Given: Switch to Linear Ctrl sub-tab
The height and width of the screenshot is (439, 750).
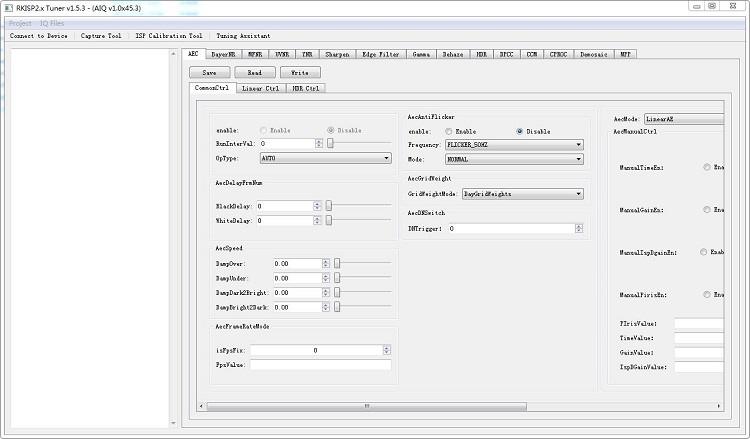Looking at the screenshot, I should click(x=261, y=88).
